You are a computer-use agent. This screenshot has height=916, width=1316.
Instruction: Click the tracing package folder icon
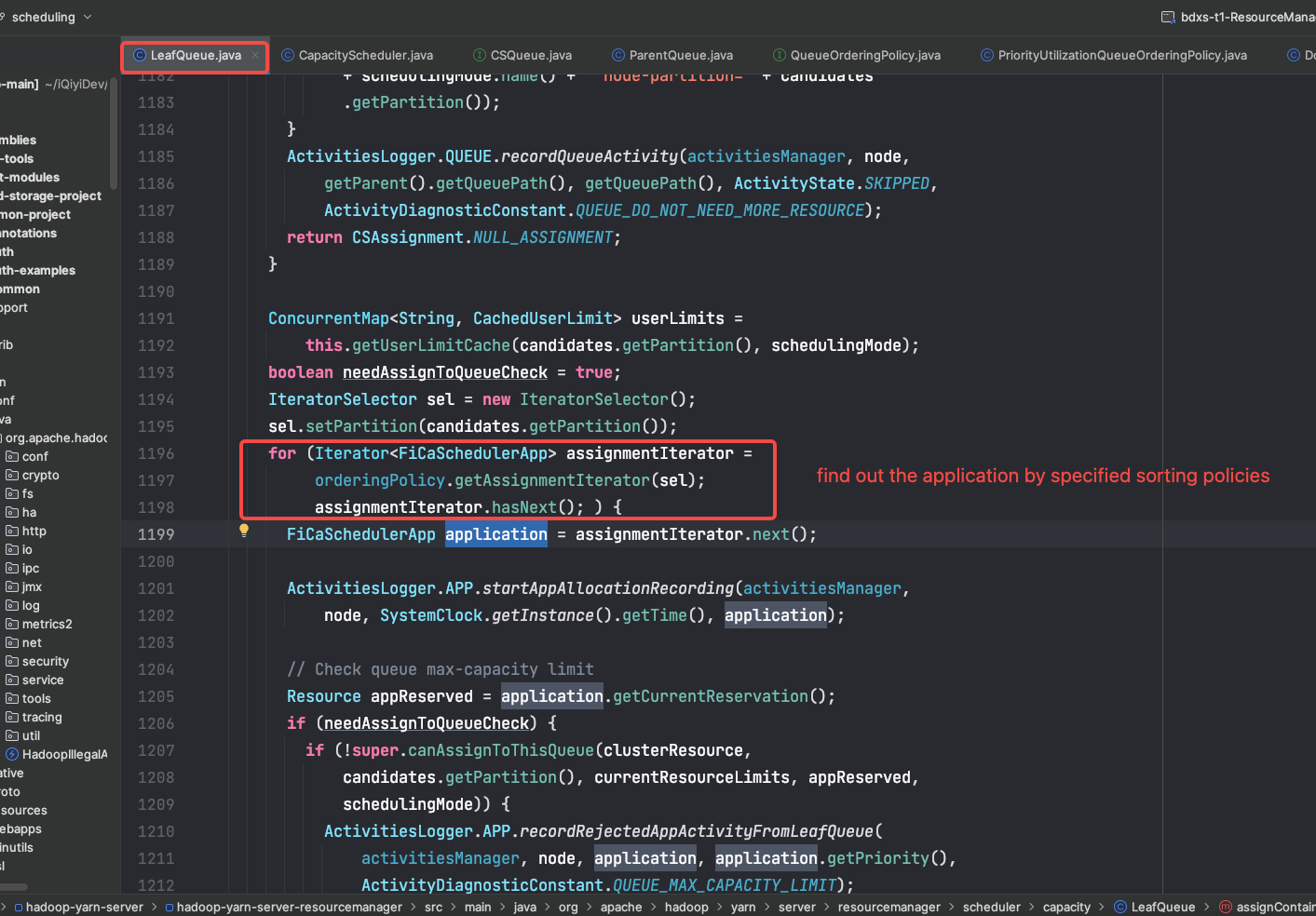(x=12, y=717)
